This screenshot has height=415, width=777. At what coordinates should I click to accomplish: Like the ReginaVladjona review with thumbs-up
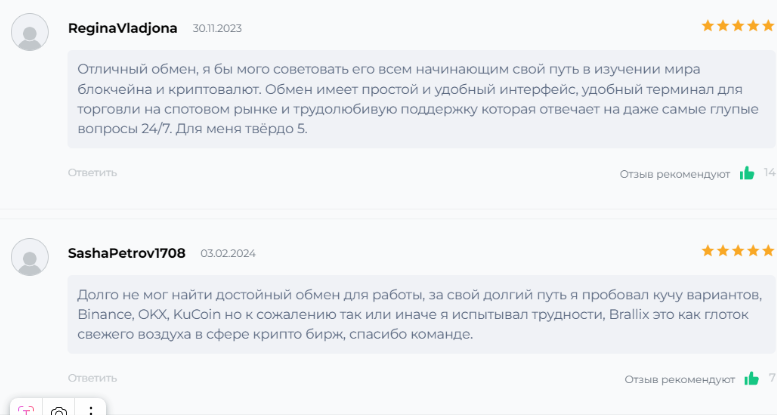click(747, 173)
